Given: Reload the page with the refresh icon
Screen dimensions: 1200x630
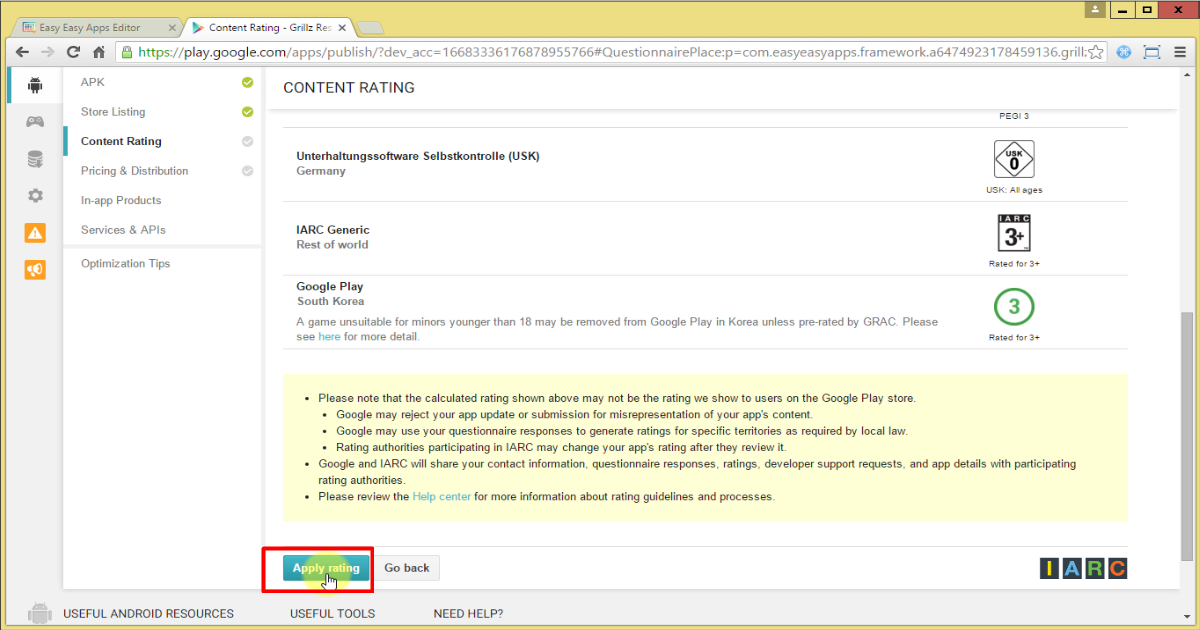Looking at the screenshot, I should click(72, 52).
